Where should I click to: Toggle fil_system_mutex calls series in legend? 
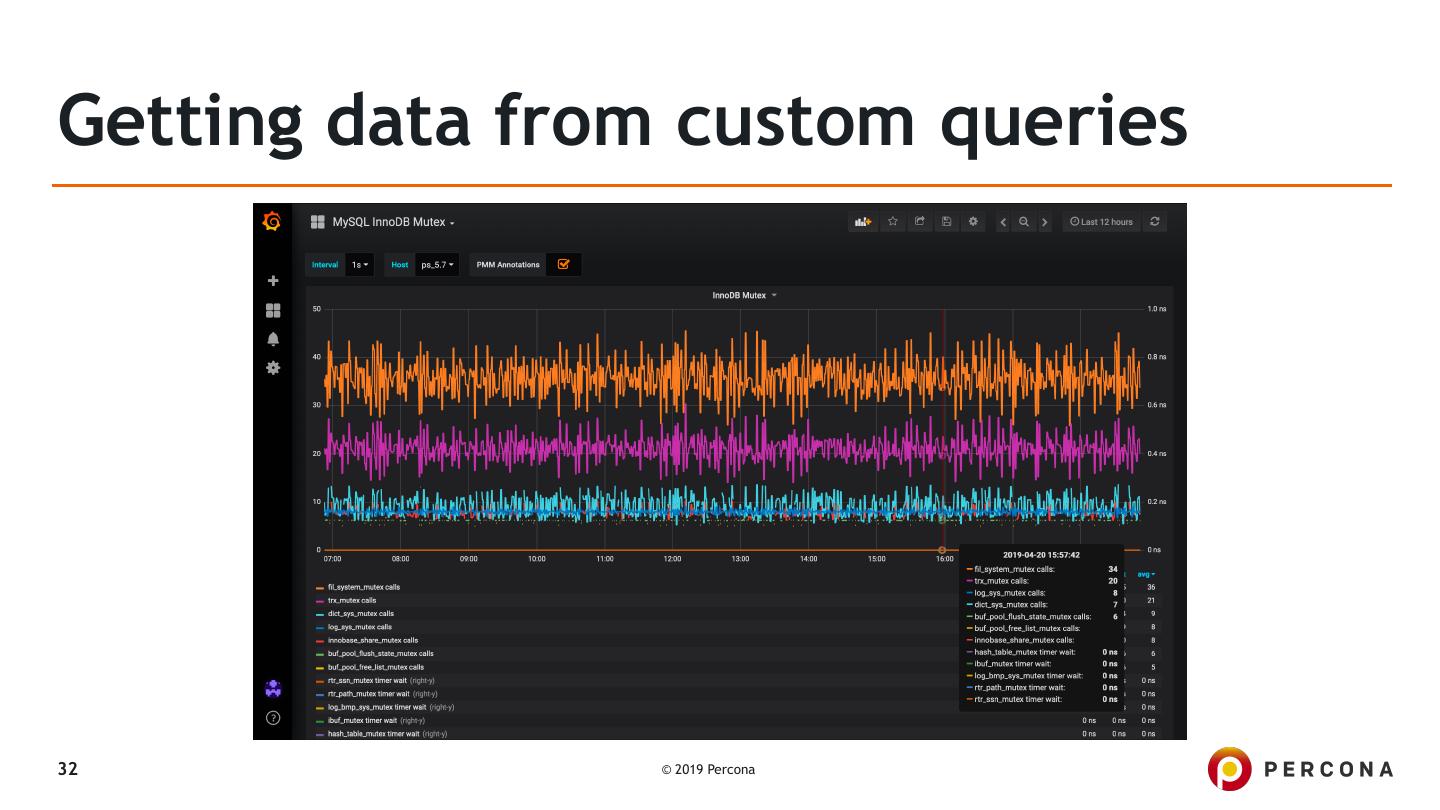point(363,587)
